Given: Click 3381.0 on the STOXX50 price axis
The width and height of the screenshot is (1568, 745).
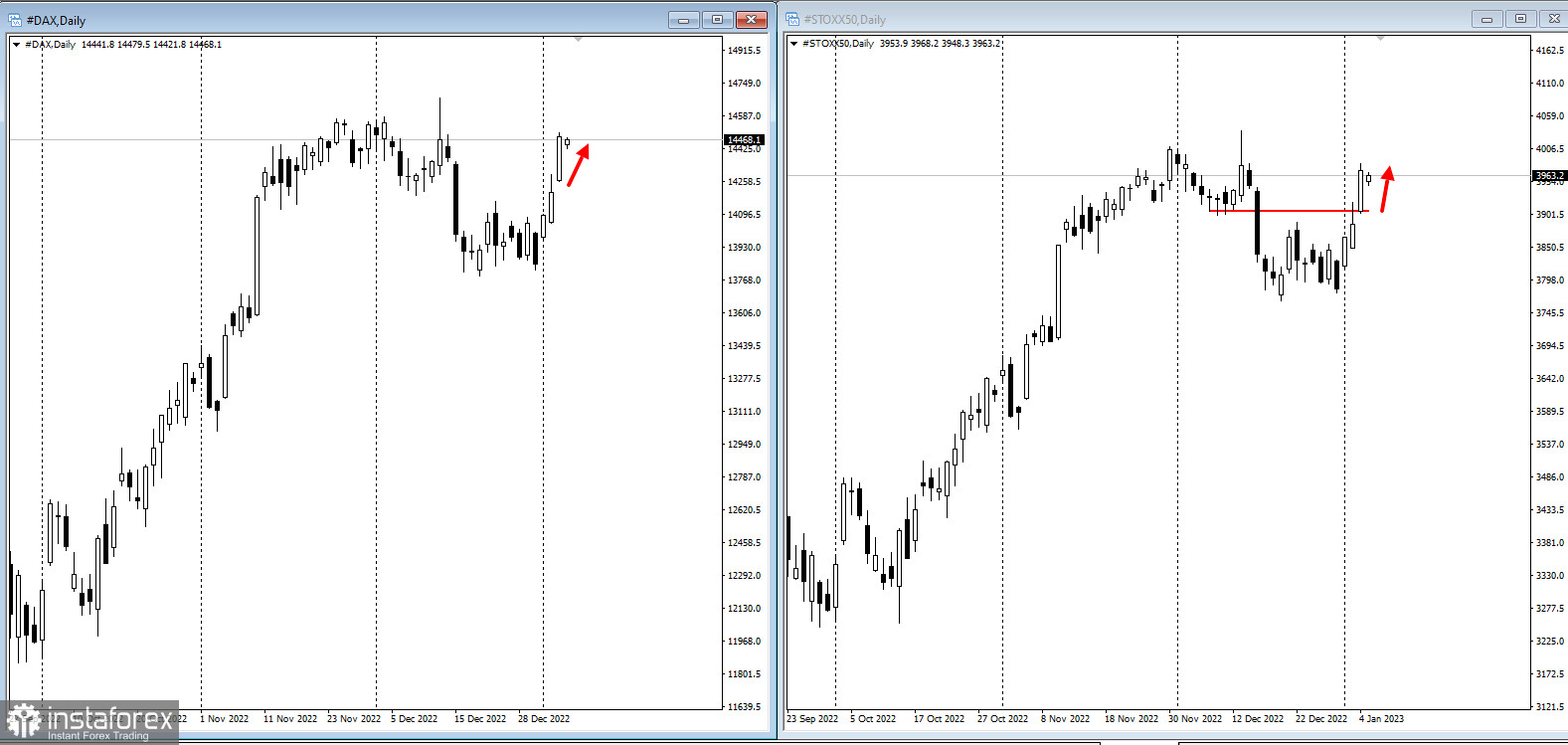Looking at the screenshot, I should coord(1549,543).
